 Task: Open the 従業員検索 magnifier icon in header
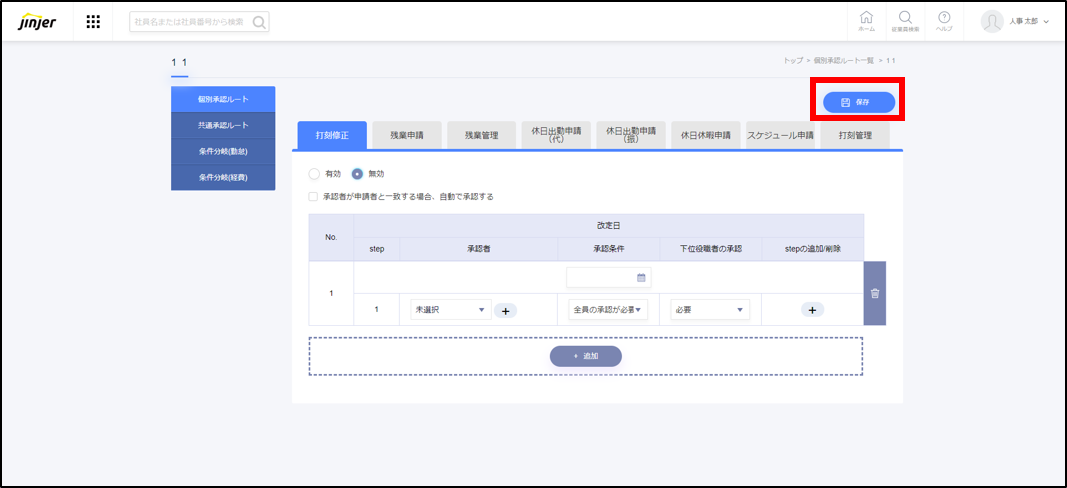tap(905, 21)
